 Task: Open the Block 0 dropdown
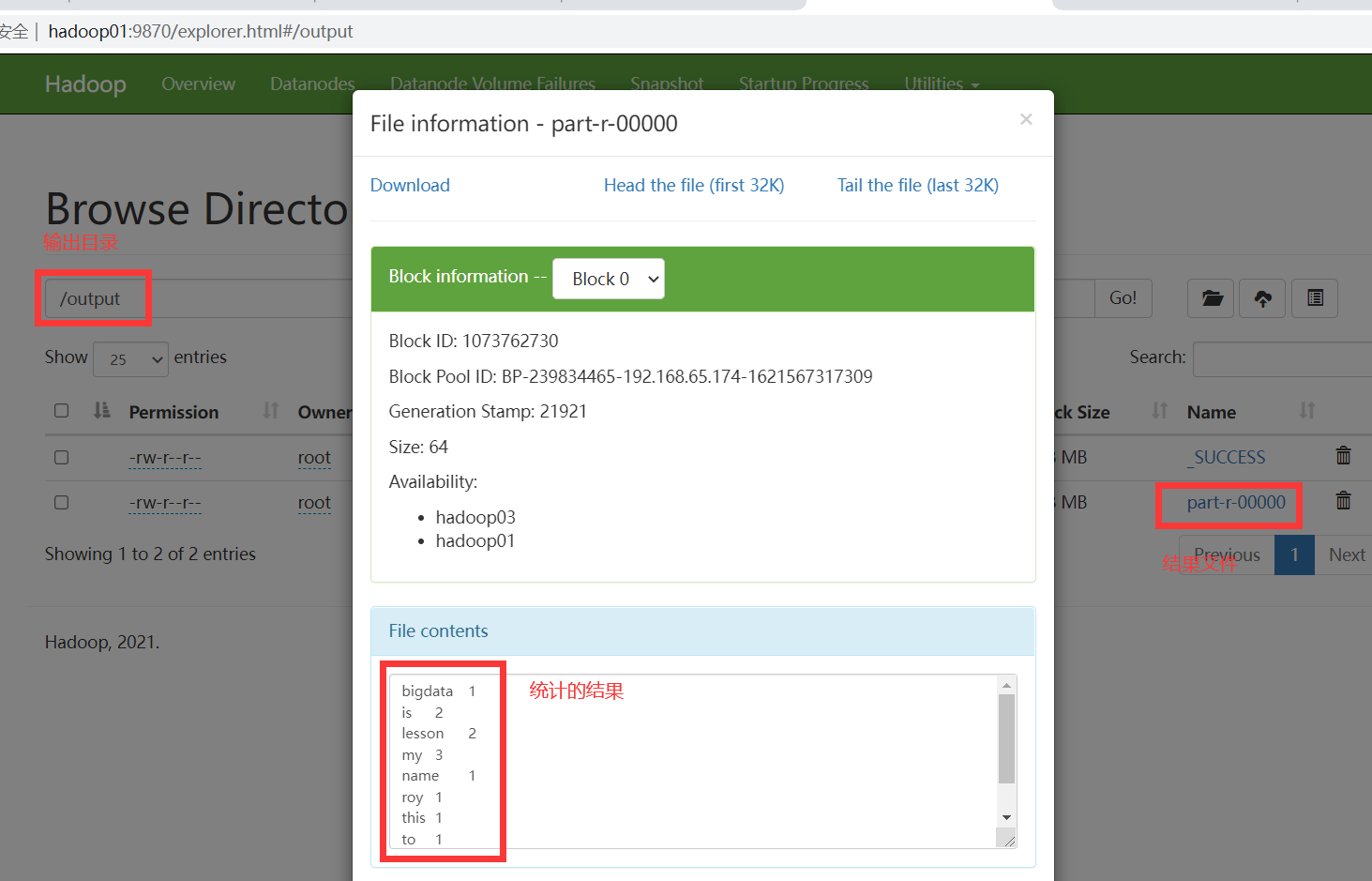click(x=609, y=279)
